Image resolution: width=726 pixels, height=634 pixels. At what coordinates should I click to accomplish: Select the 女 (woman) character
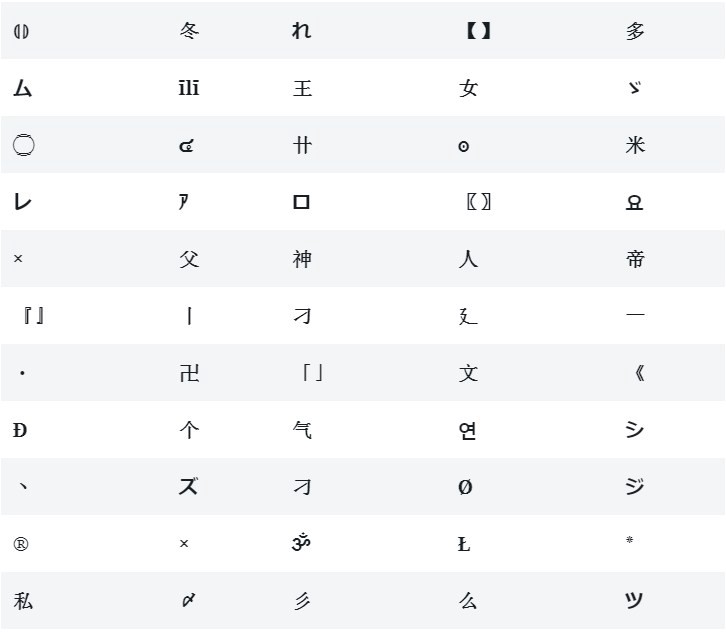click(468, 88)
